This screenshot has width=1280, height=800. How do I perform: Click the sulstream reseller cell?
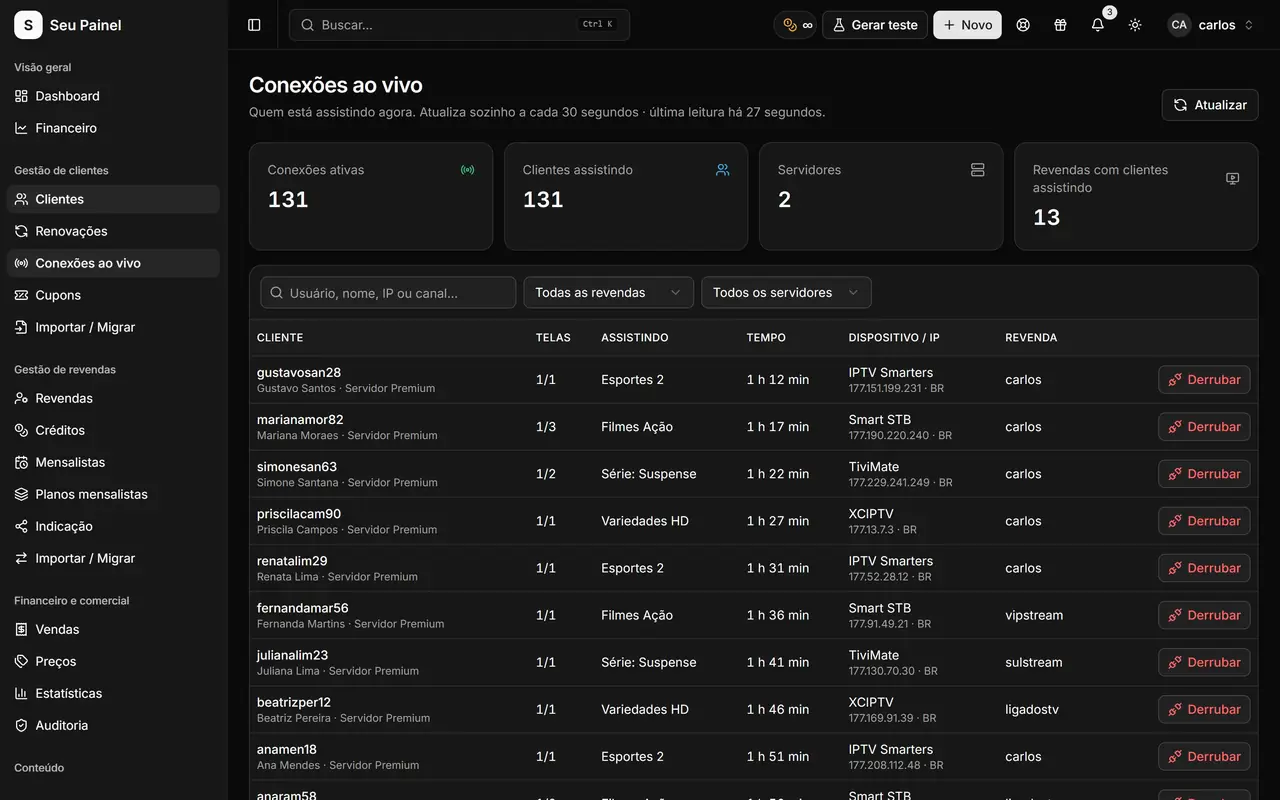pyautogui.click(x=1034, y=662)
